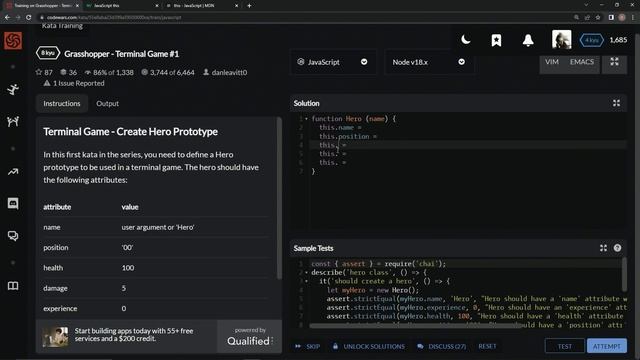Click the ATTEMPT button
This screenshot has width=640, height=360.
607,346
